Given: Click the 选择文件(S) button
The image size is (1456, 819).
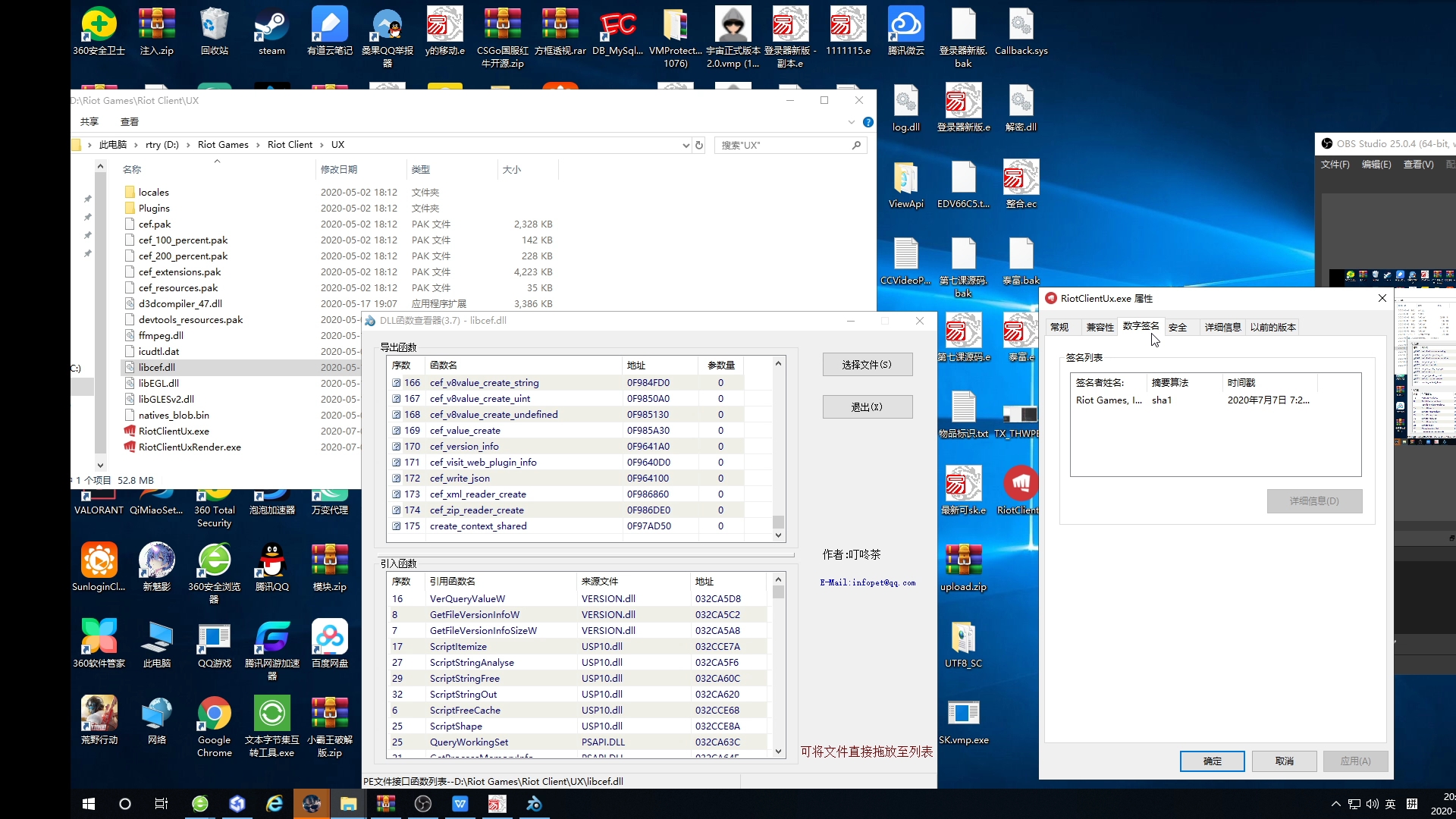Looking at the screenshot, I should (x=868, y=365).
